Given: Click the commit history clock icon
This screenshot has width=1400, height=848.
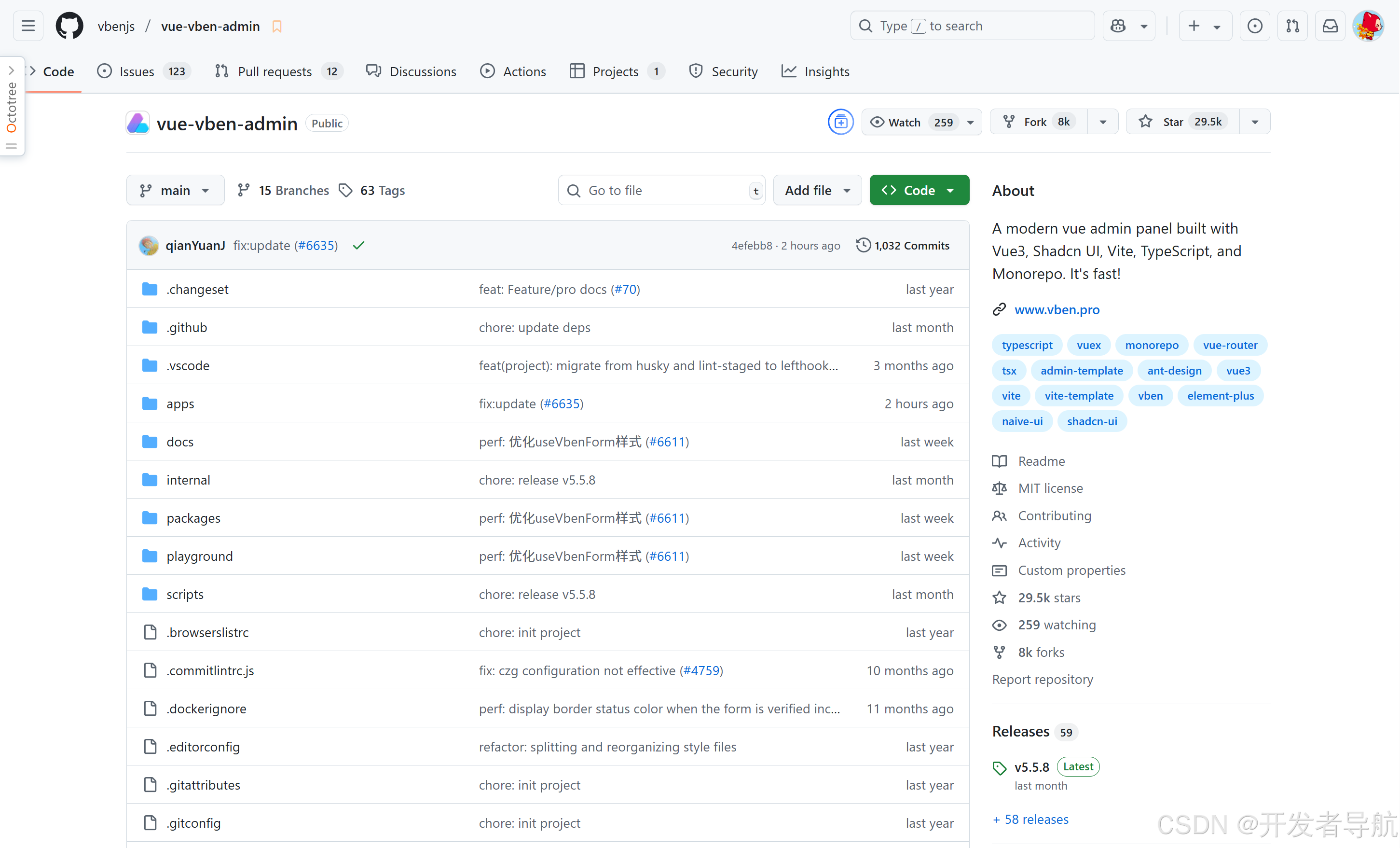Looking at the screenshot, I should (863, 245).
